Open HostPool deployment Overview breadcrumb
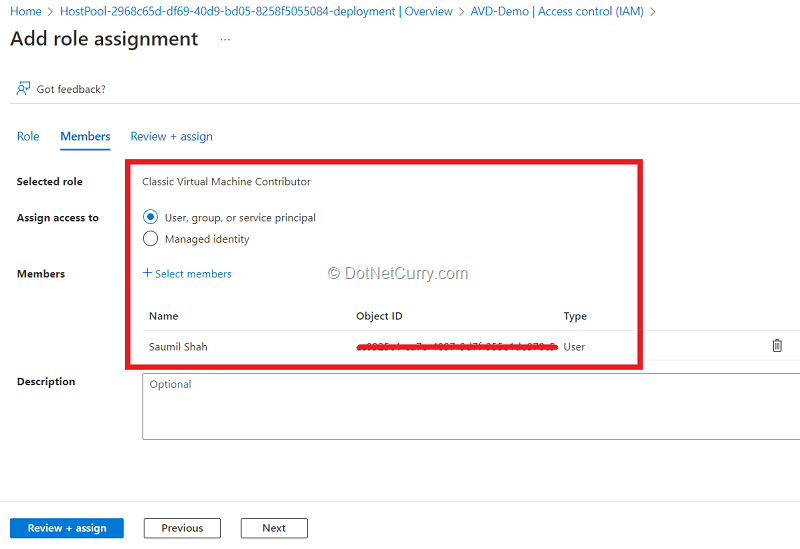 click(256, 11)
